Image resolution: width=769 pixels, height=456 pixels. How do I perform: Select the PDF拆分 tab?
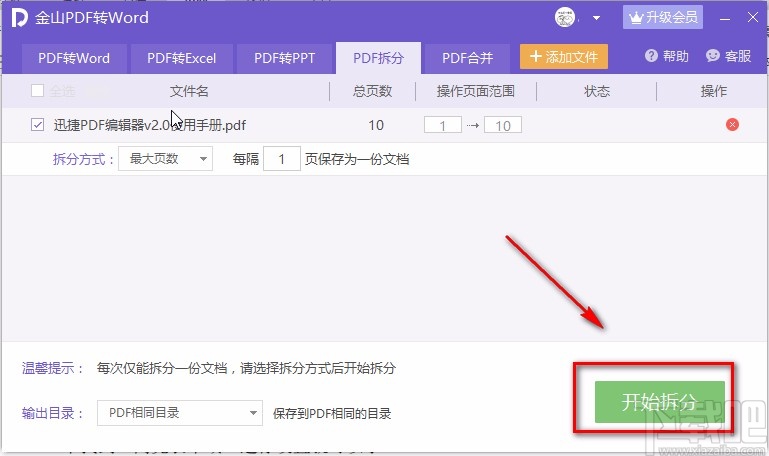(x=378, y=58)
